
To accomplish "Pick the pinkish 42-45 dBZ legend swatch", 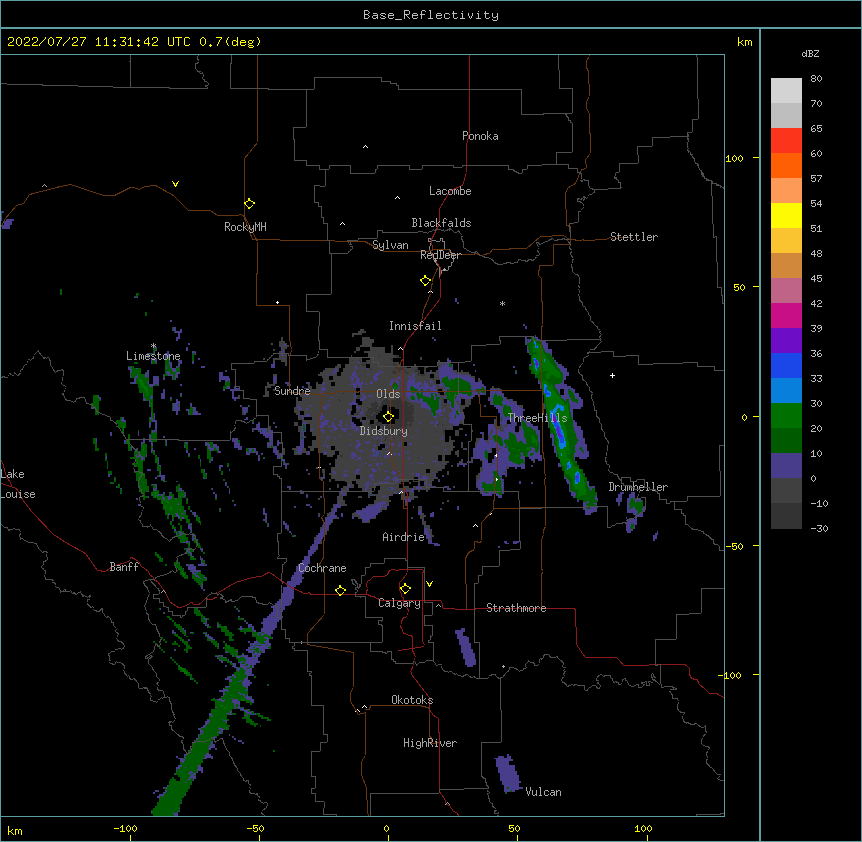I will click(786, 291).
